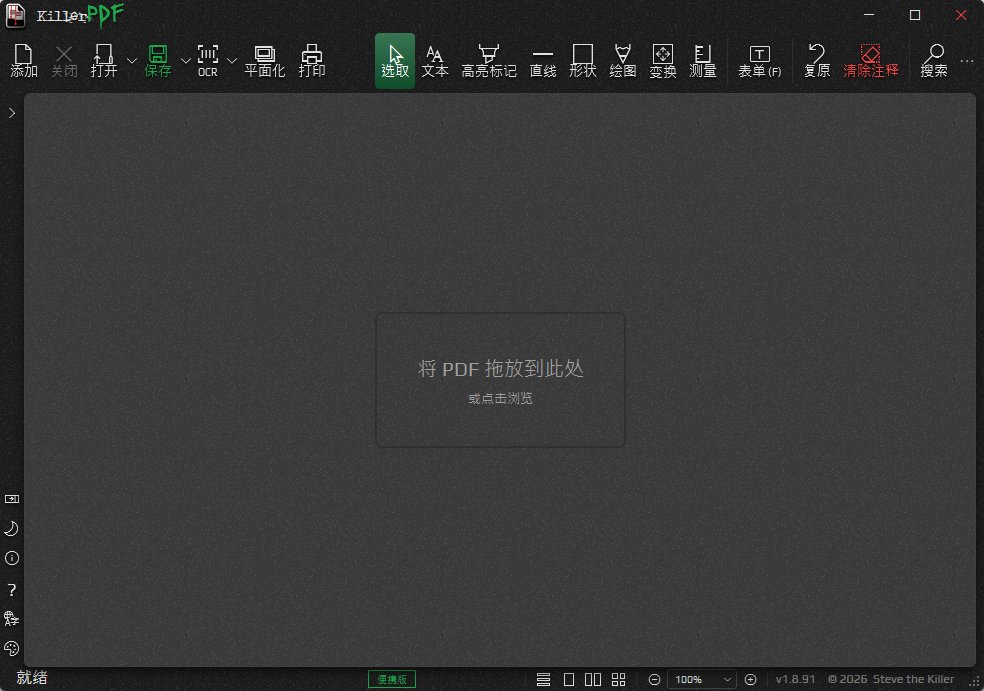
Task: Maximize the KillerPDF window
Action: coord(915,15)
